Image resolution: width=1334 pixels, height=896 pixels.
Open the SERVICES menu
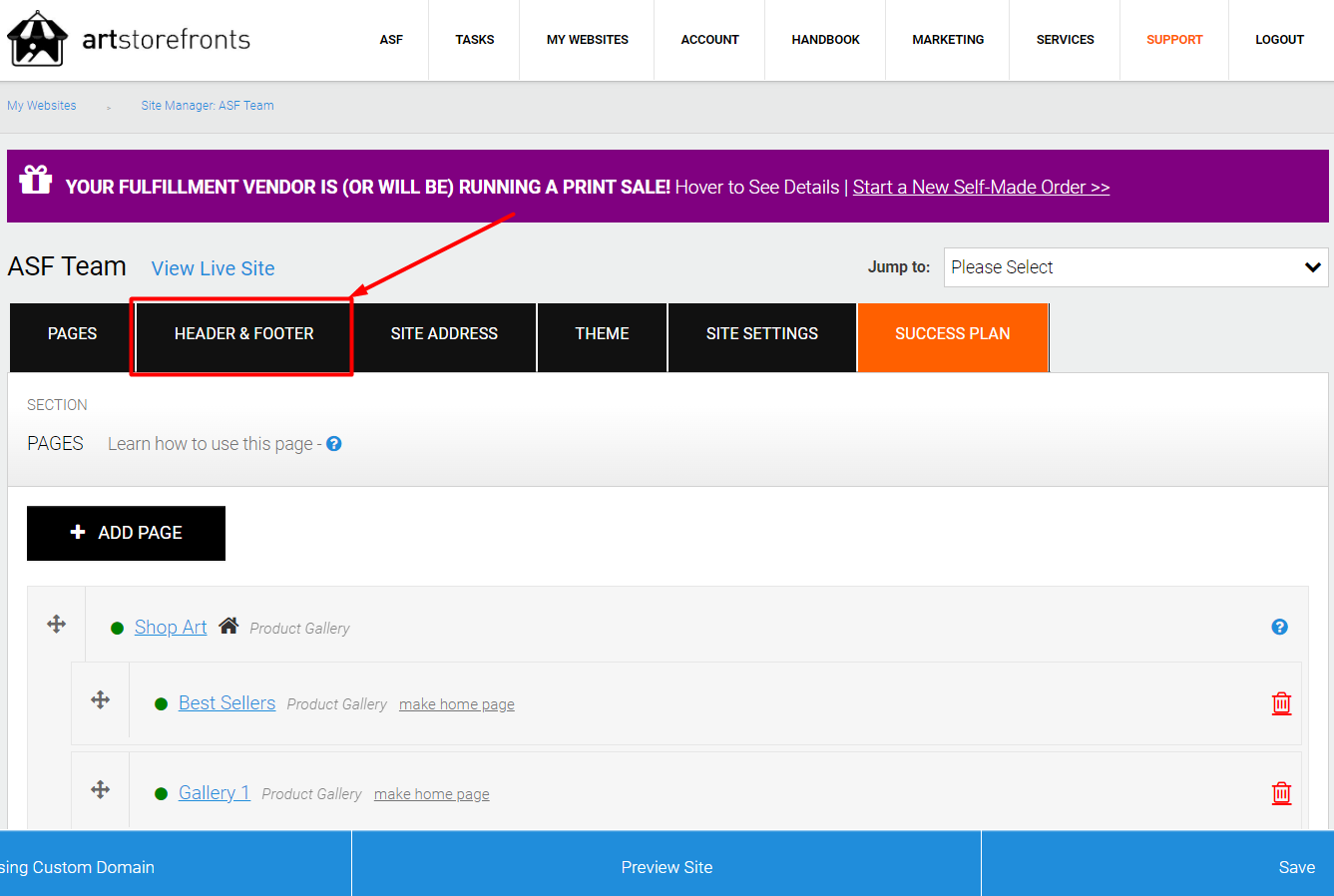click(x=1066, y=40)
